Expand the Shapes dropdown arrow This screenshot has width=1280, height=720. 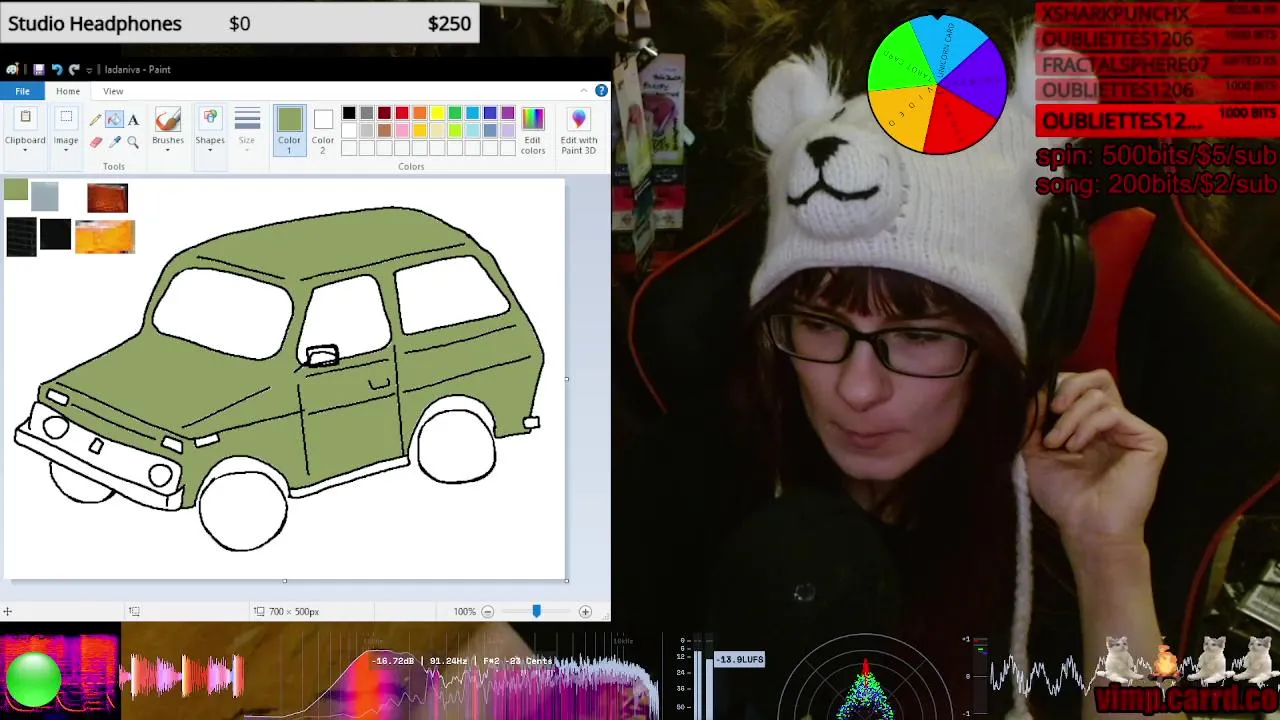click(210, 150)
